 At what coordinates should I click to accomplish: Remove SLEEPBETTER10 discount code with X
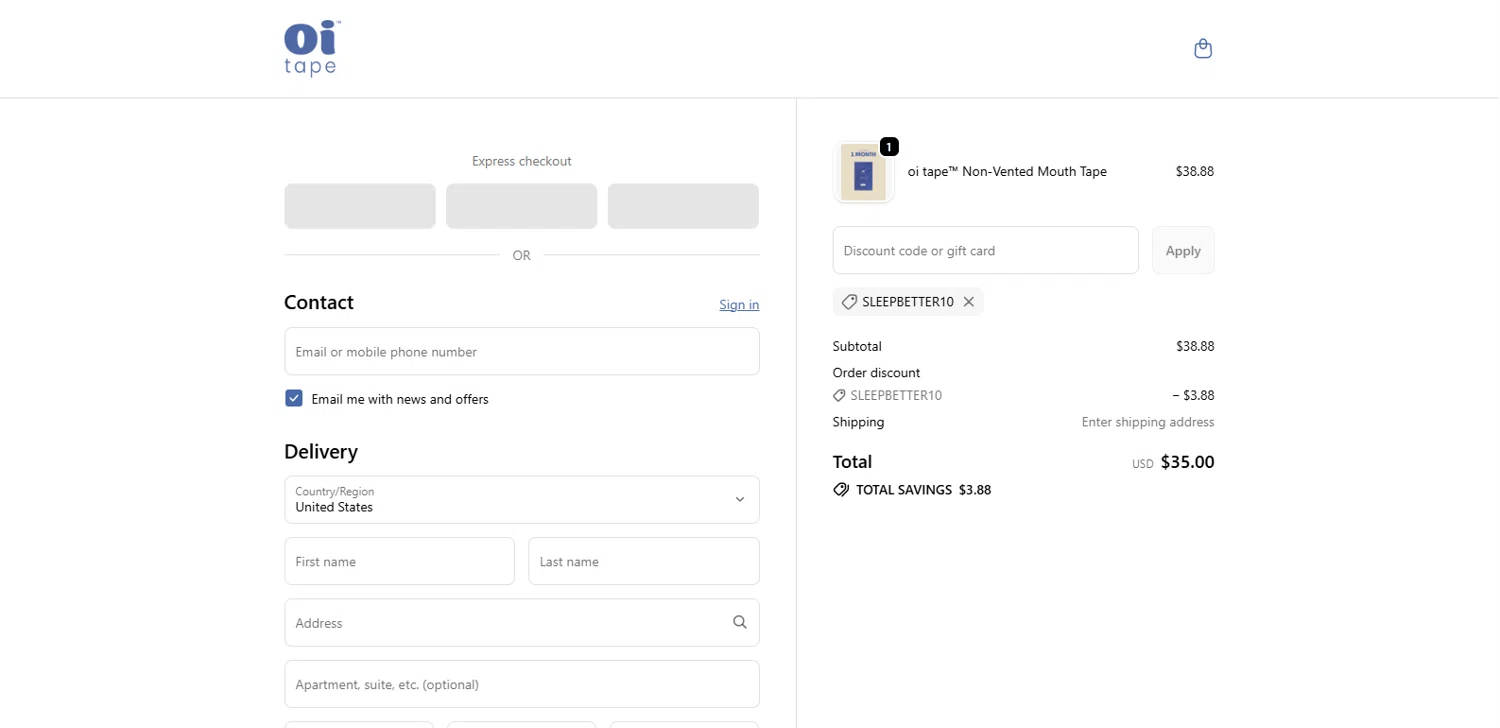(968, 302)
